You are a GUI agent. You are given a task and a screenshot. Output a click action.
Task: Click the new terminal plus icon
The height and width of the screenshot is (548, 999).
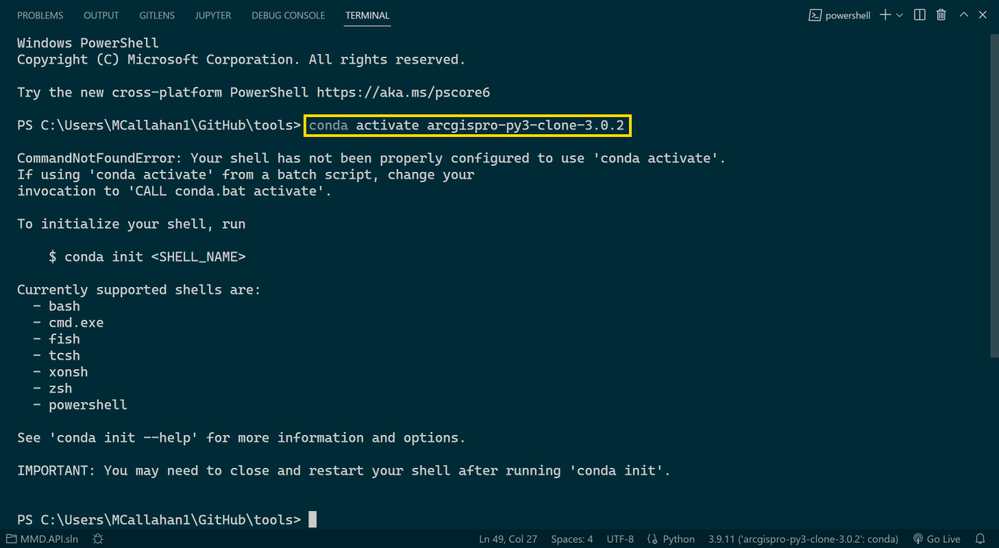click(885, 15)
